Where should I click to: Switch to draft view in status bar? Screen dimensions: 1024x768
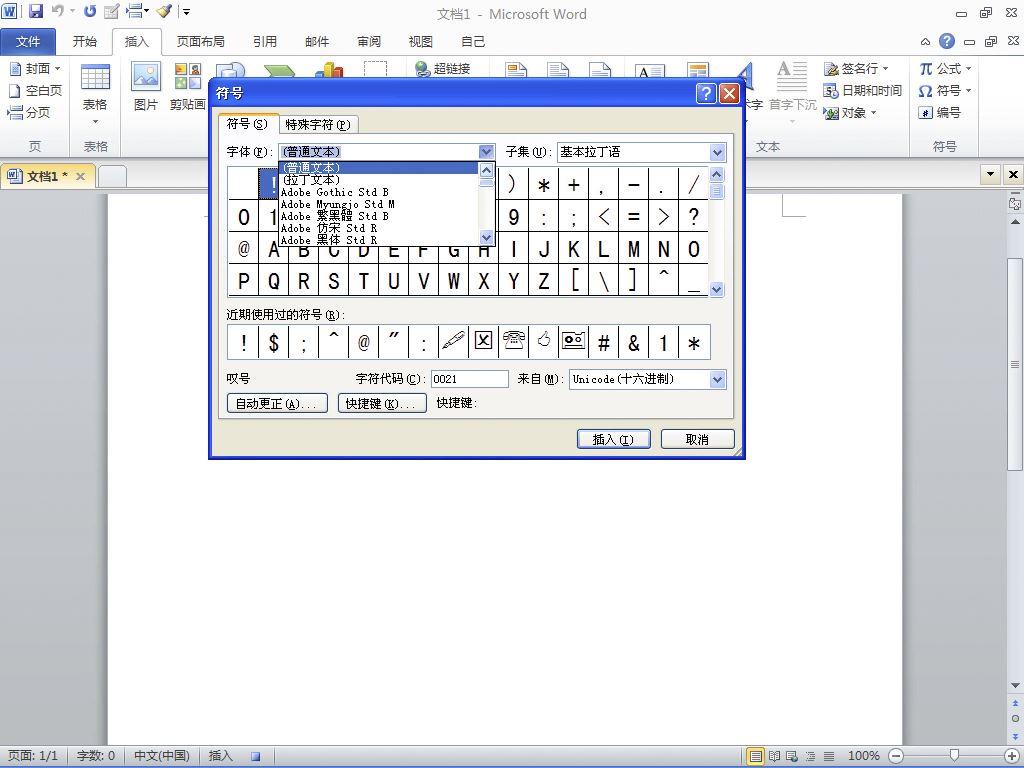point(829,756)
